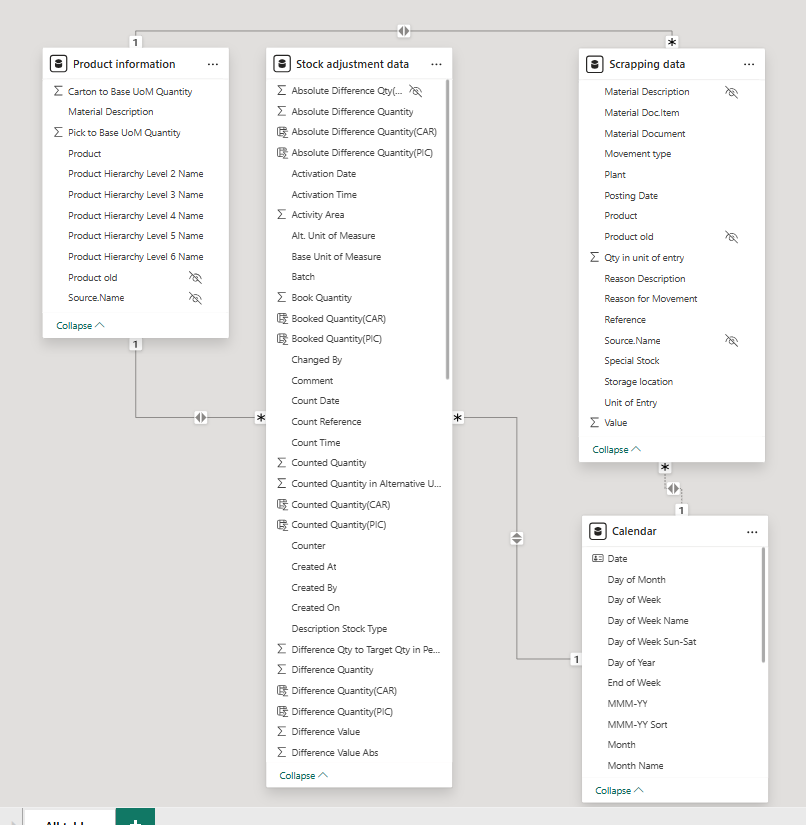The image size is (806, 825).
Task: Click sigma icon next to Carton to Base UoM Quantity
Action: point(58,91)
